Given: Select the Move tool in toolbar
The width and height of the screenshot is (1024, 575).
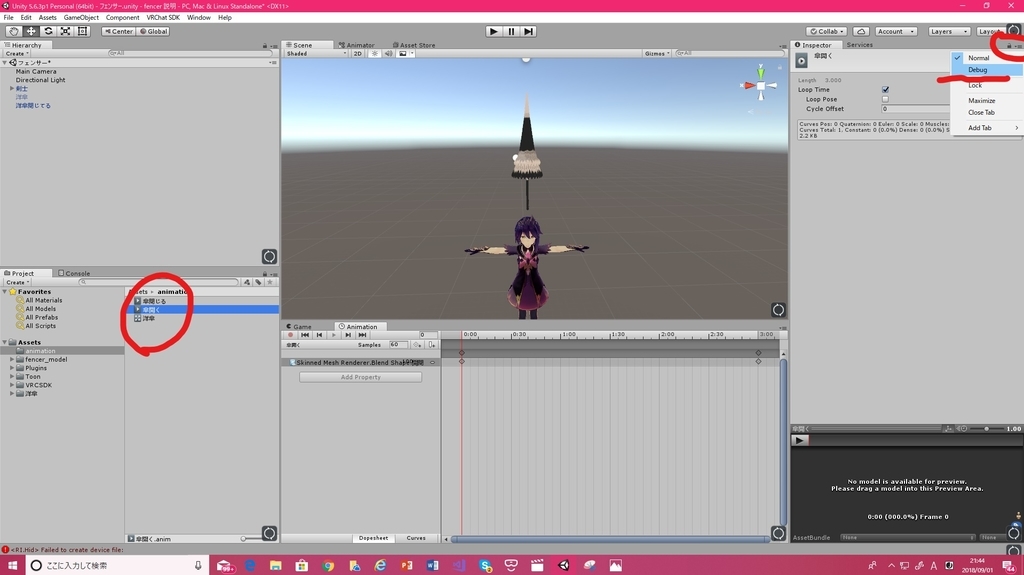Looking at the screenshot, I should [x=31, y=31].
